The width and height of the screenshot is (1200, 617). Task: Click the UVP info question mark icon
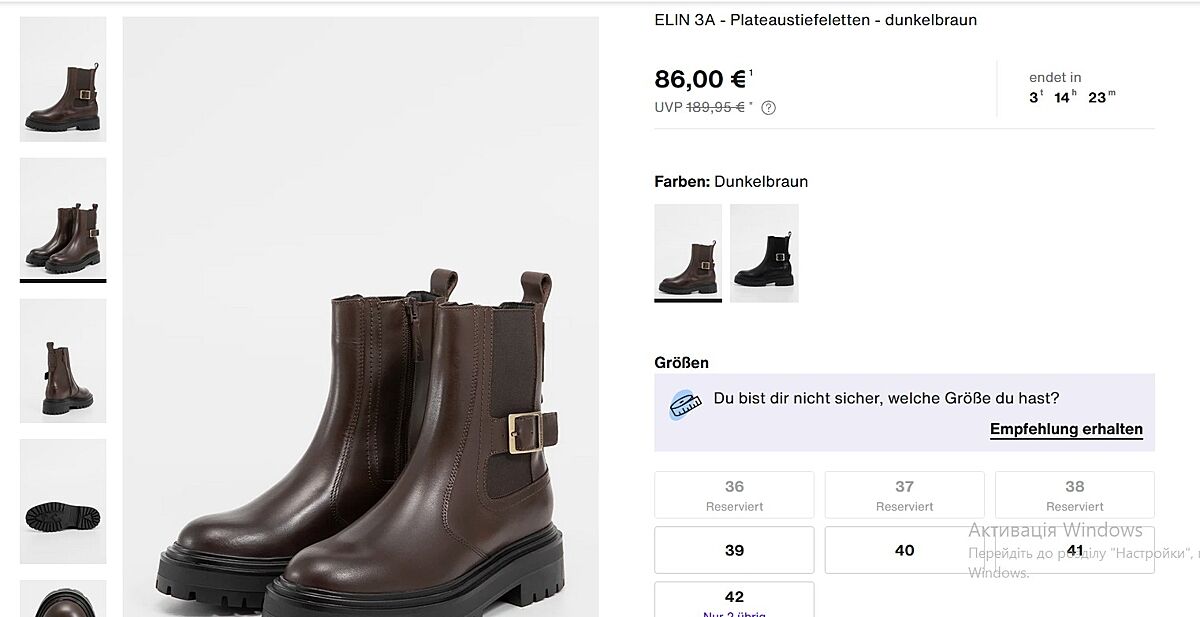tap(768, 108)
